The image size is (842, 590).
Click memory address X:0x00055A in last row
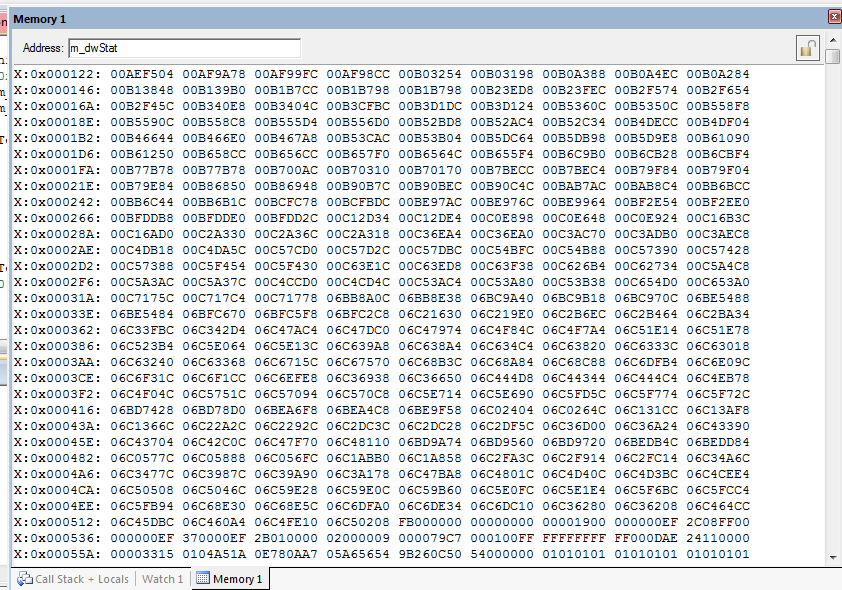56,554
